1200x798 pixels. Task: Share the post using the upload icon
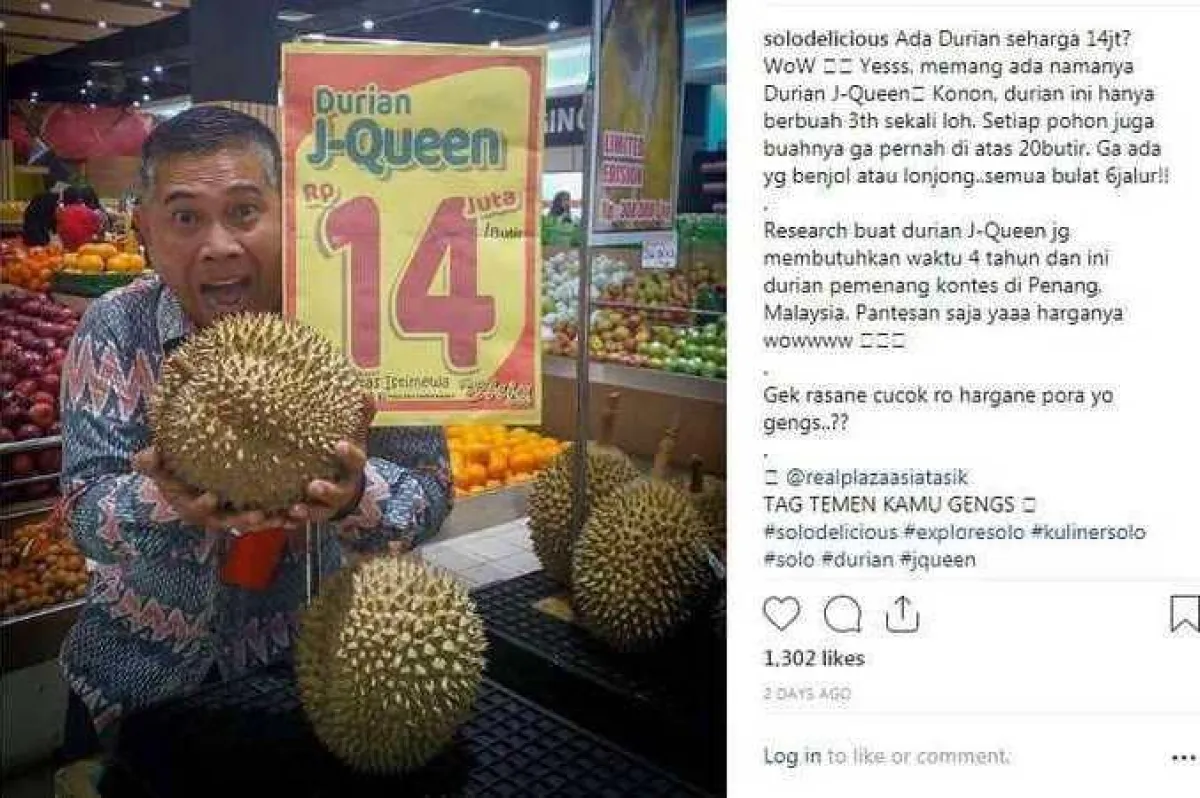coord(902,613)
